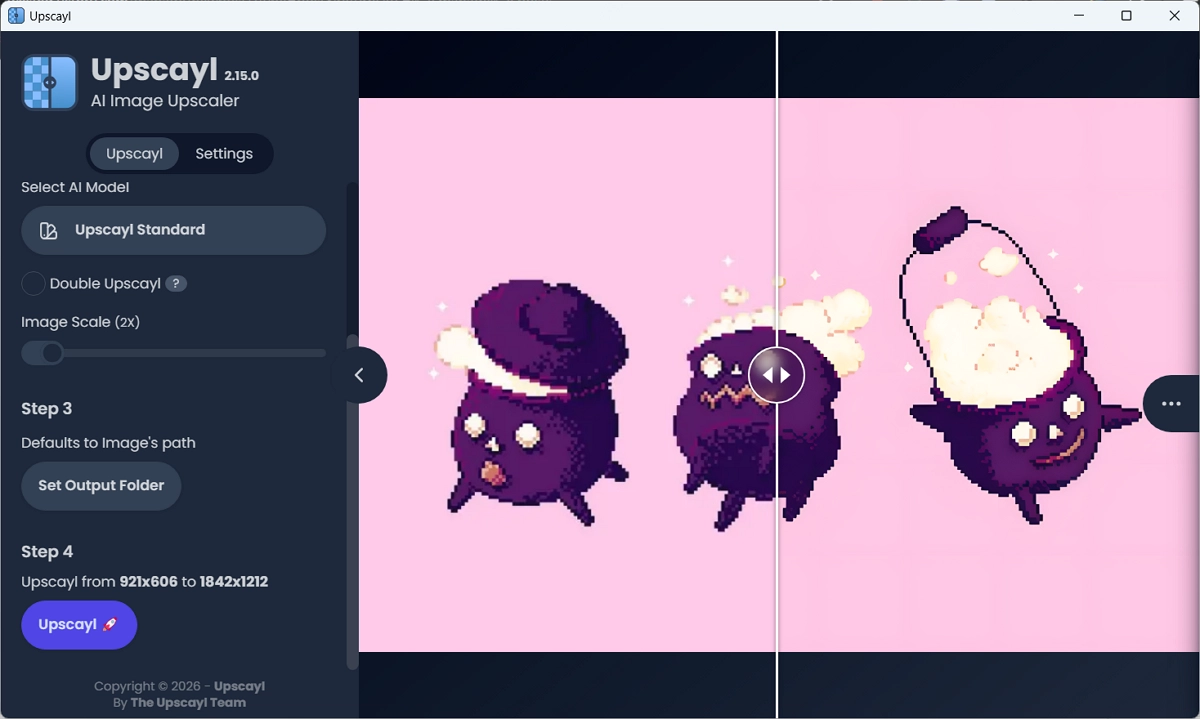Viewport: 1200px width, 719px height.
Task: Click the comparison slider handle on the image
Action: (x=776, y=375)
